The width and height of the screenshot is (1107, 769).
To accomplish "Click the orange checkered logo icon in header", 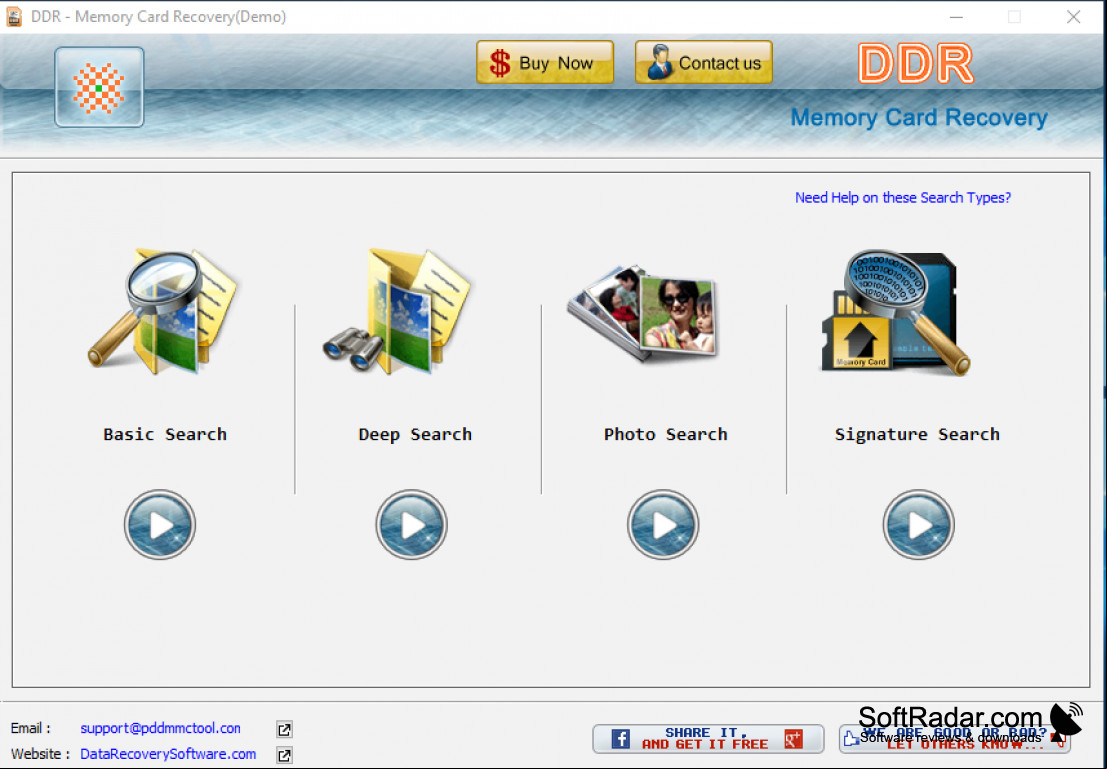I will pyautogui.click(x=100, y=88).
